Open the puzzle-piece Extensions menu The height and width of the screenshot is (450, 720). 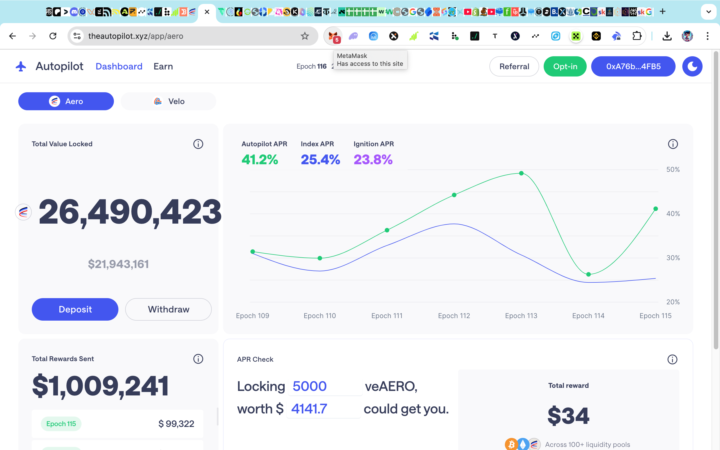pos(636,36)
